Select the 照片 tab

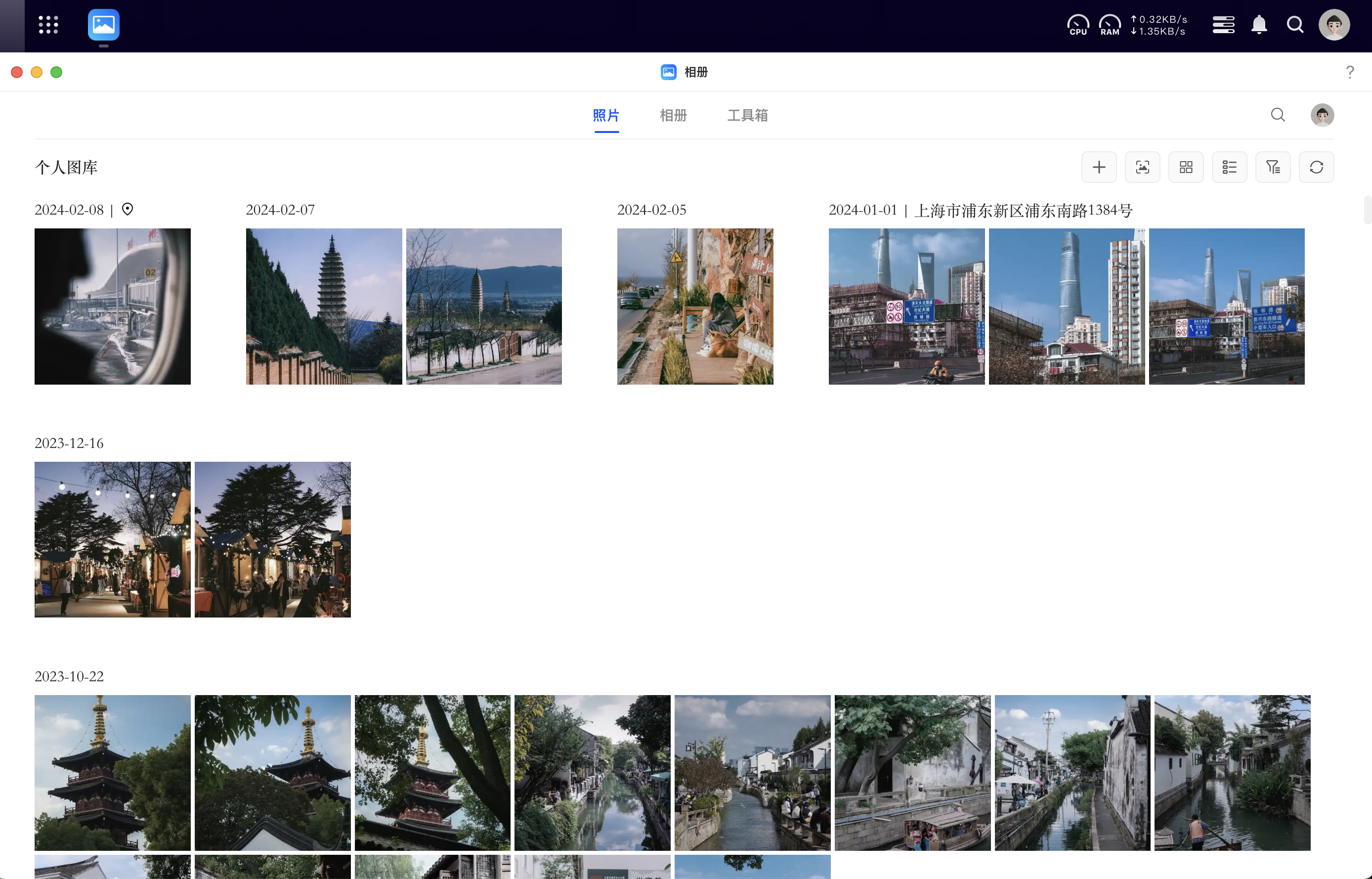pos(606,115)
